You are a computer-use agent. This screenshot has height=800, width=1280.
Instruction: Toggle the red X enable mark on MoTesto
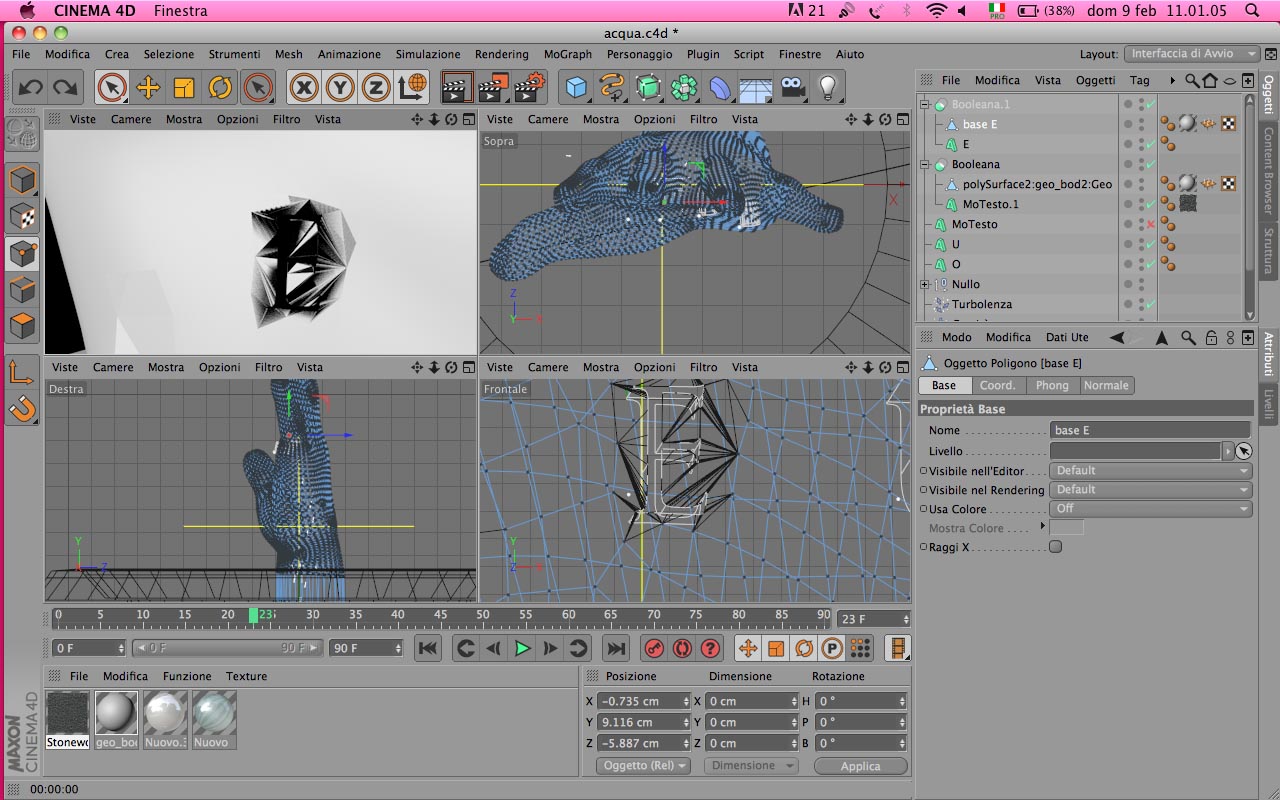coord(1150,224)
